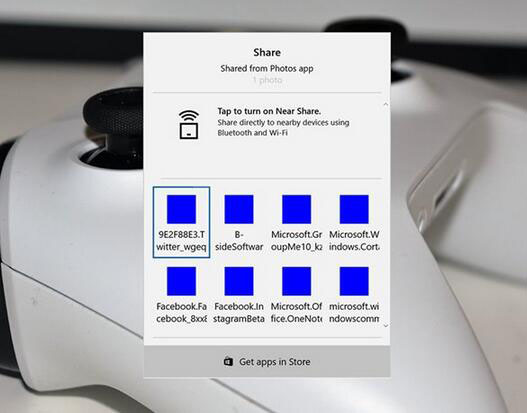This screenshot has height=413, width=527.
Task: Click the Near Share device icon
Action: [x=189, y=124]
